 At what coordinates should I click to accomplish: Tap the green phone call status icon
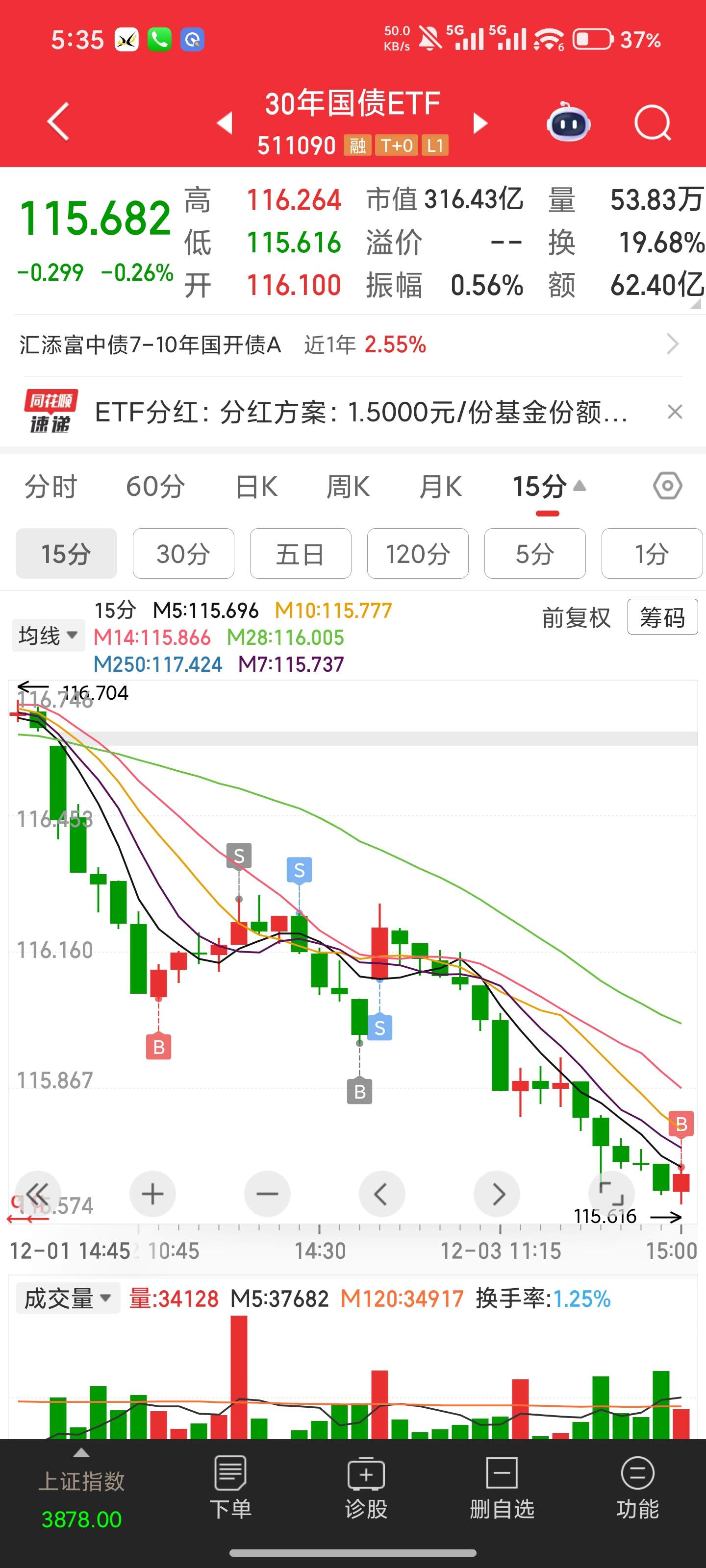(x=160, y=40)
